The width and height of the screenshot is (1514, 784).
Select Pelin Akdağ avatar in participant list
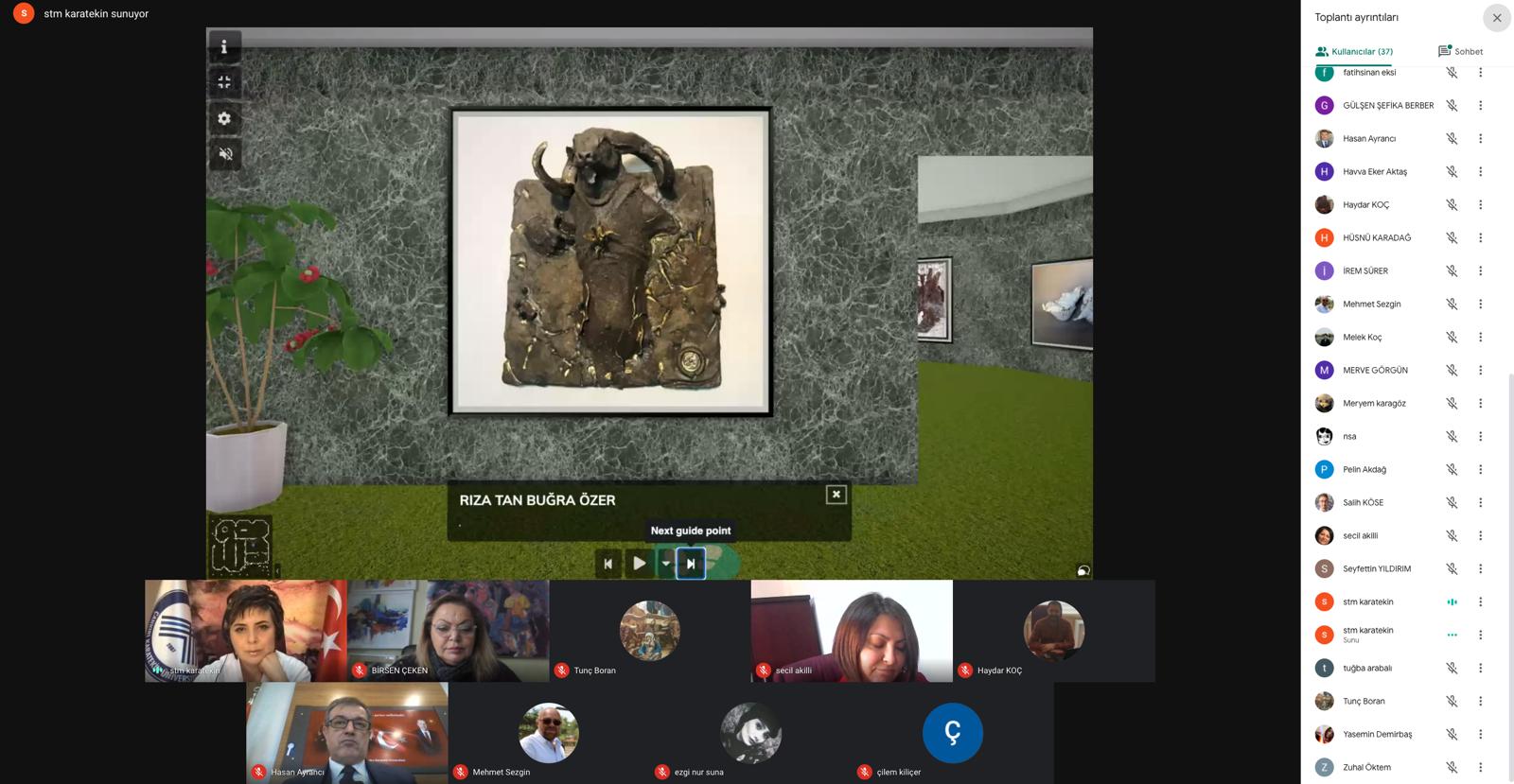point(1324,470)
